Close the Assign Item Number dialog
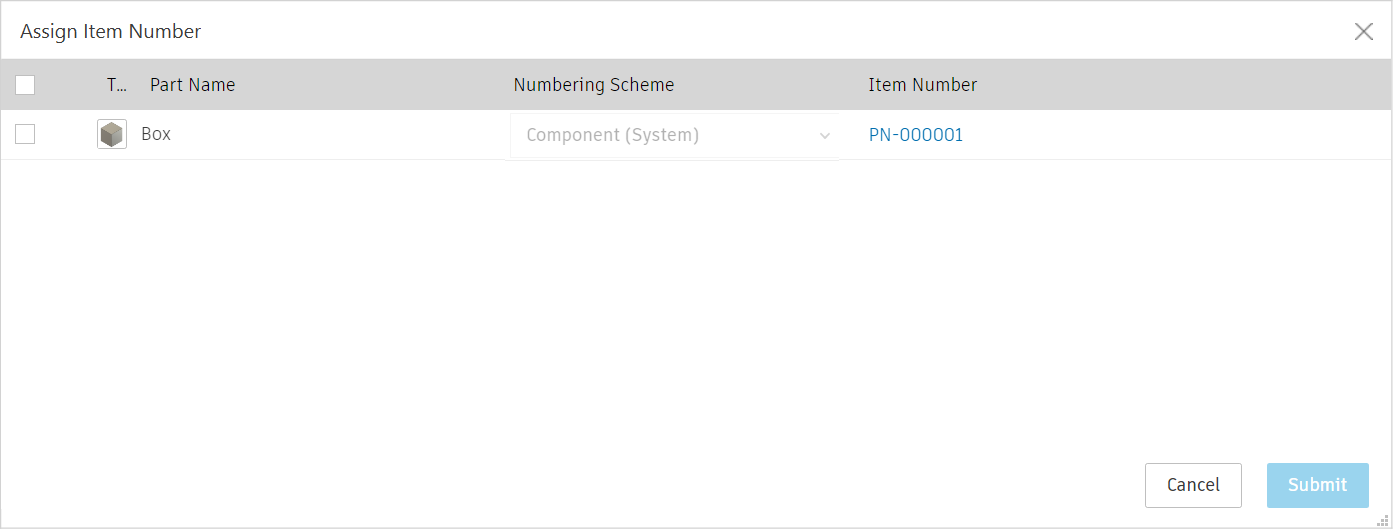Screen dimensions: 1393x529 [x=1363, y=32]
